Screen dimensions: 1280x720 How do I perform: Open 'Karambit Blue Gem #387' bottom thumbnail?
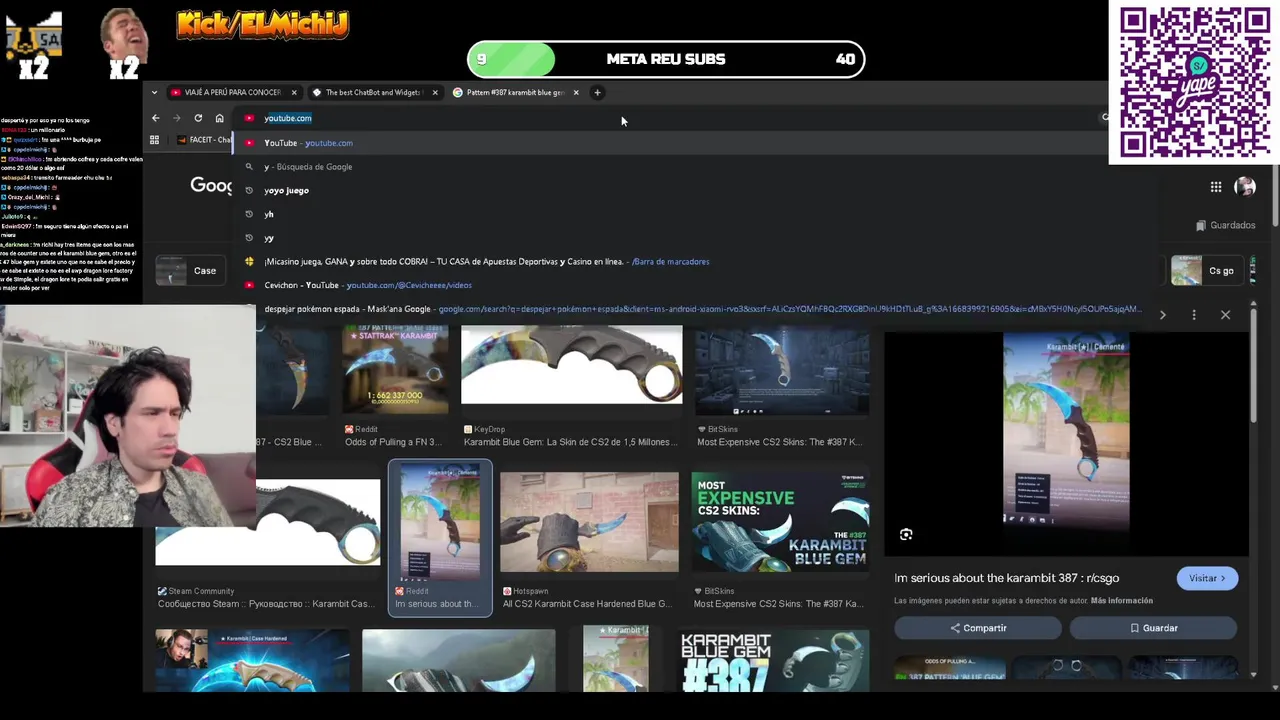coord(774,660)
